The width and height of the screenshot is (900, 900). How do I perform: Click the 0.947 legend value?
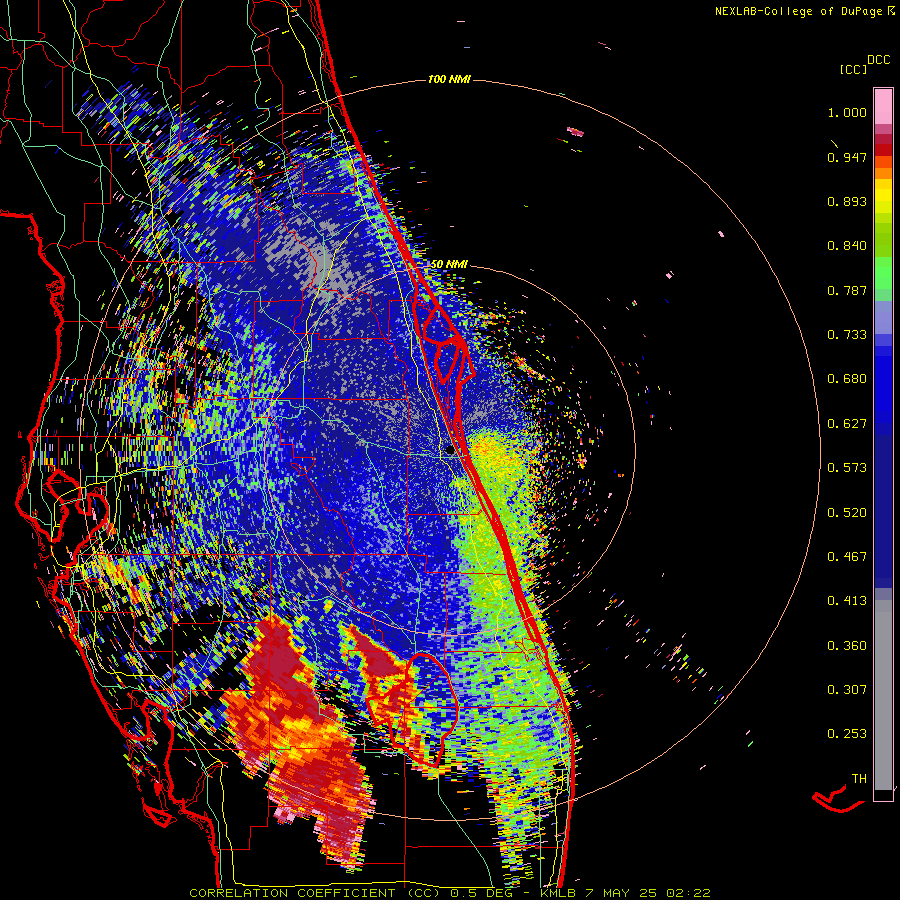[x=847, y=157]
